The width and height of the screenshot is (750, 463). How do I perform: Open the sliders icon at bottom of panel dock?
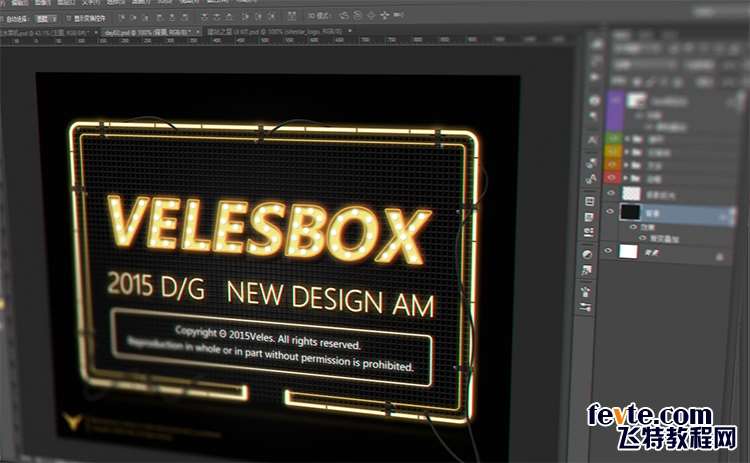pos(585,308)
